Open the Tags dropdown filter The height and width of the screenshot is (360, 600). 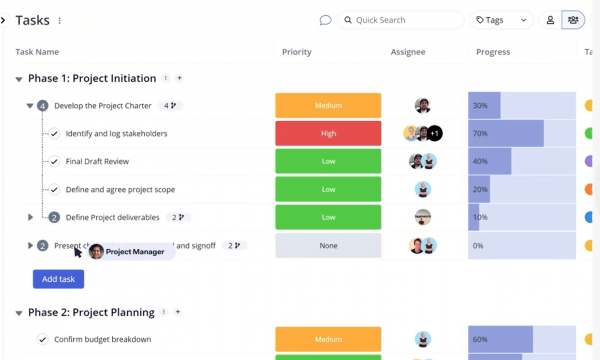click(501, 20)
